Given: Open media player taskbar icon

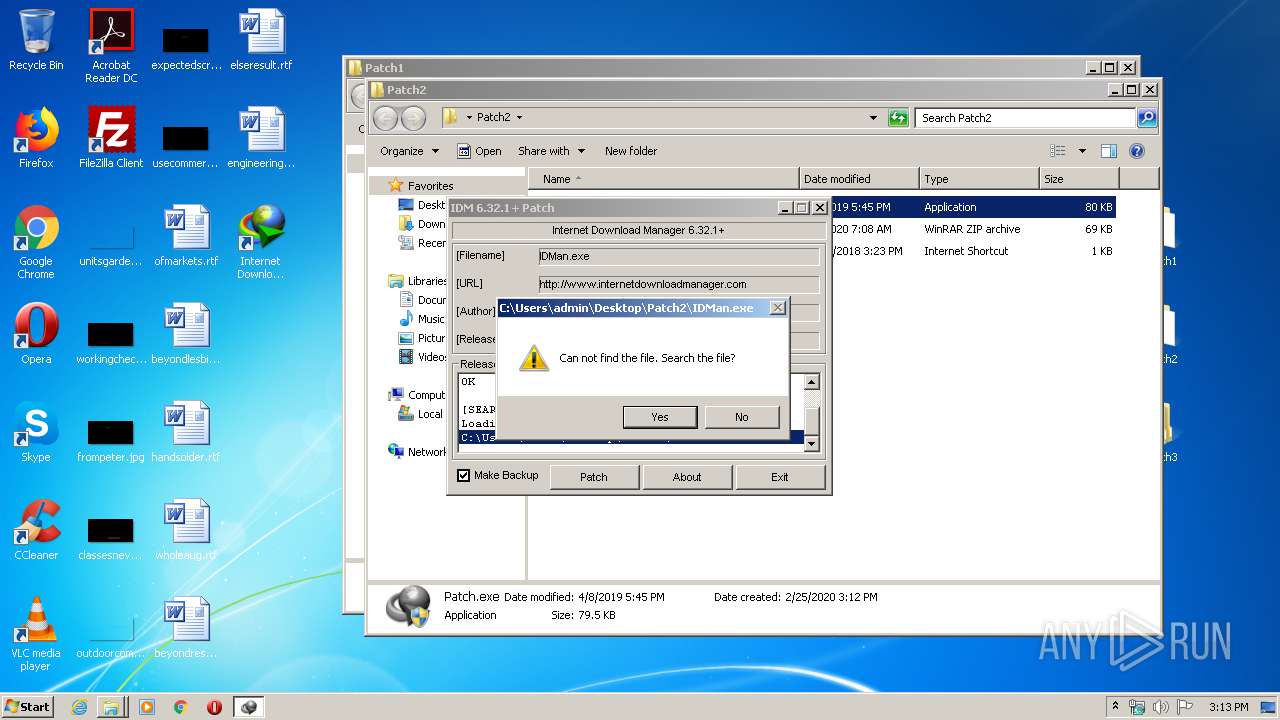Looking at the screenshot, I should [x=147, y=707].
